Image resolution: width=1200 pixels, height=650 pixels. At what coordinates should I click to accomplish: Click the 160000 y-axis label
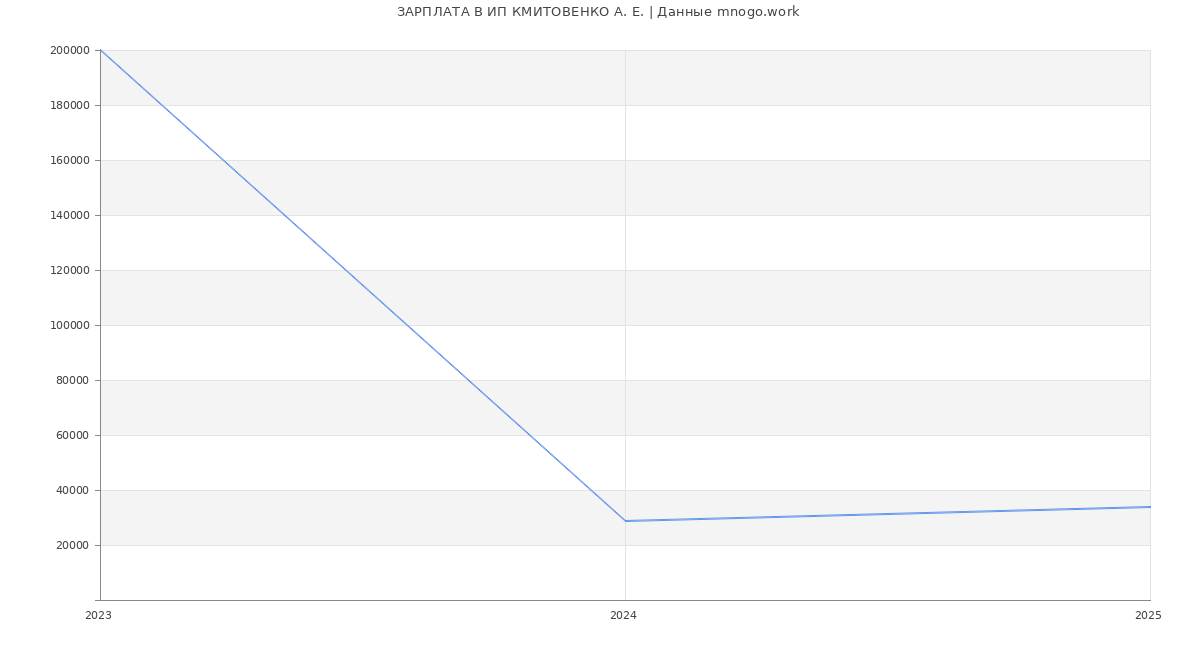[69, 160]
